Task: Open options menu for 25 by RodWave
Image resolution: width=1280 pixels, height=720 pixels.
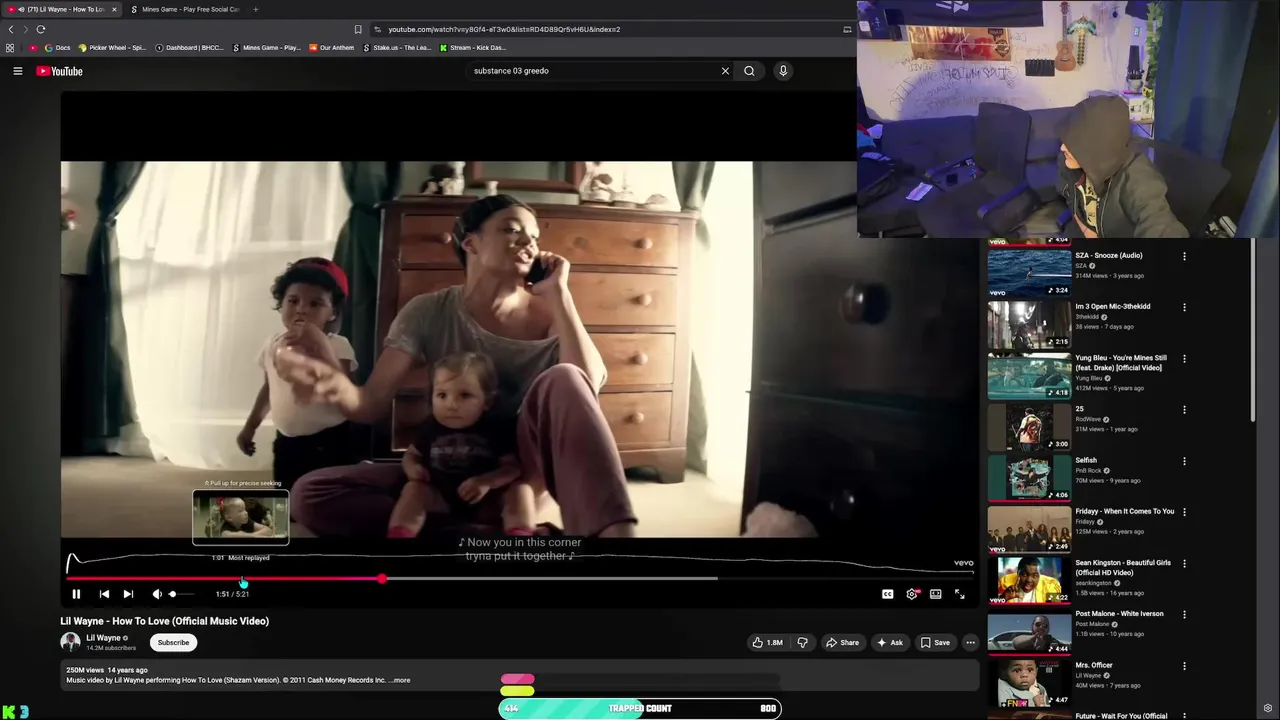Action: pos(1184,410)
